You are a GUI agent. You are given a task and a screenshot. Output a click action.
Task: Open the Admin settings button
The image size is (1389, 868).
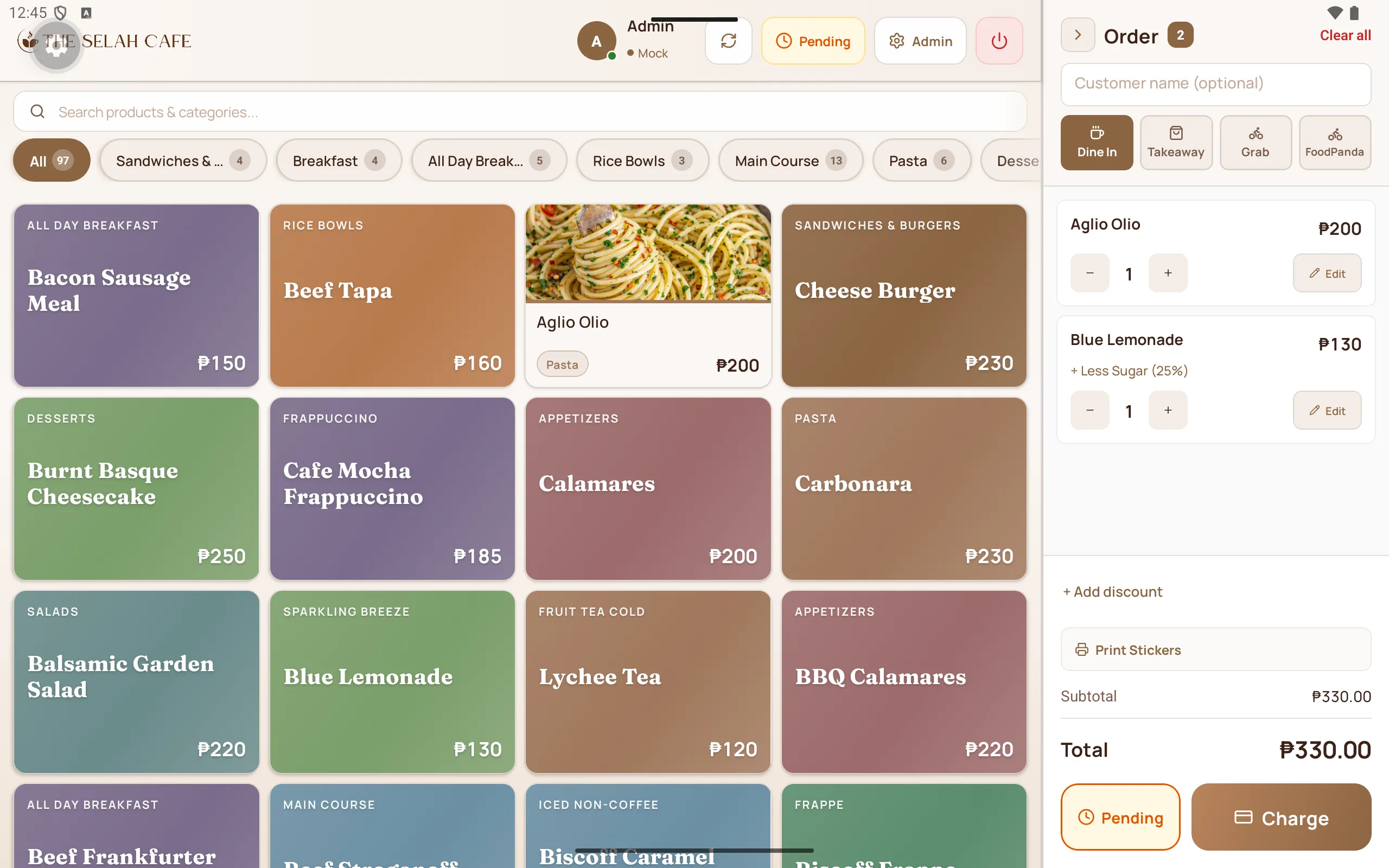click(x=920, y=41)
